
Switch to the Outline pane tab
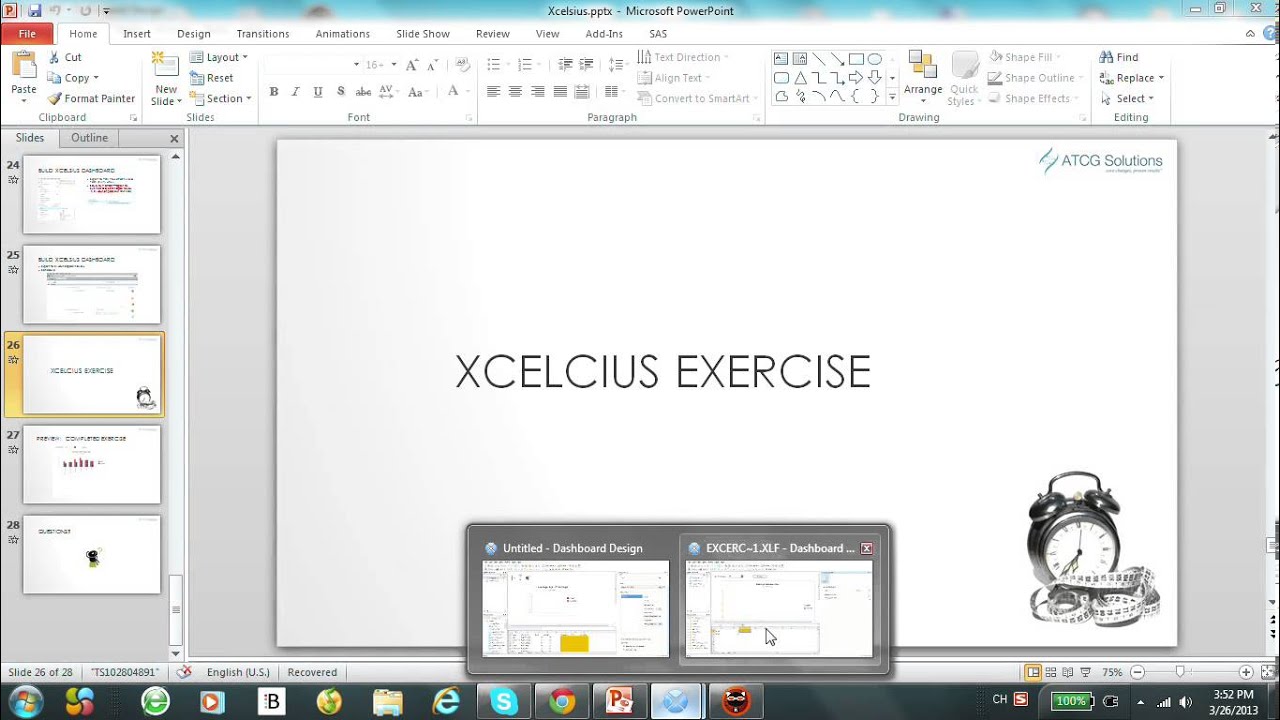tap(89, 138)
